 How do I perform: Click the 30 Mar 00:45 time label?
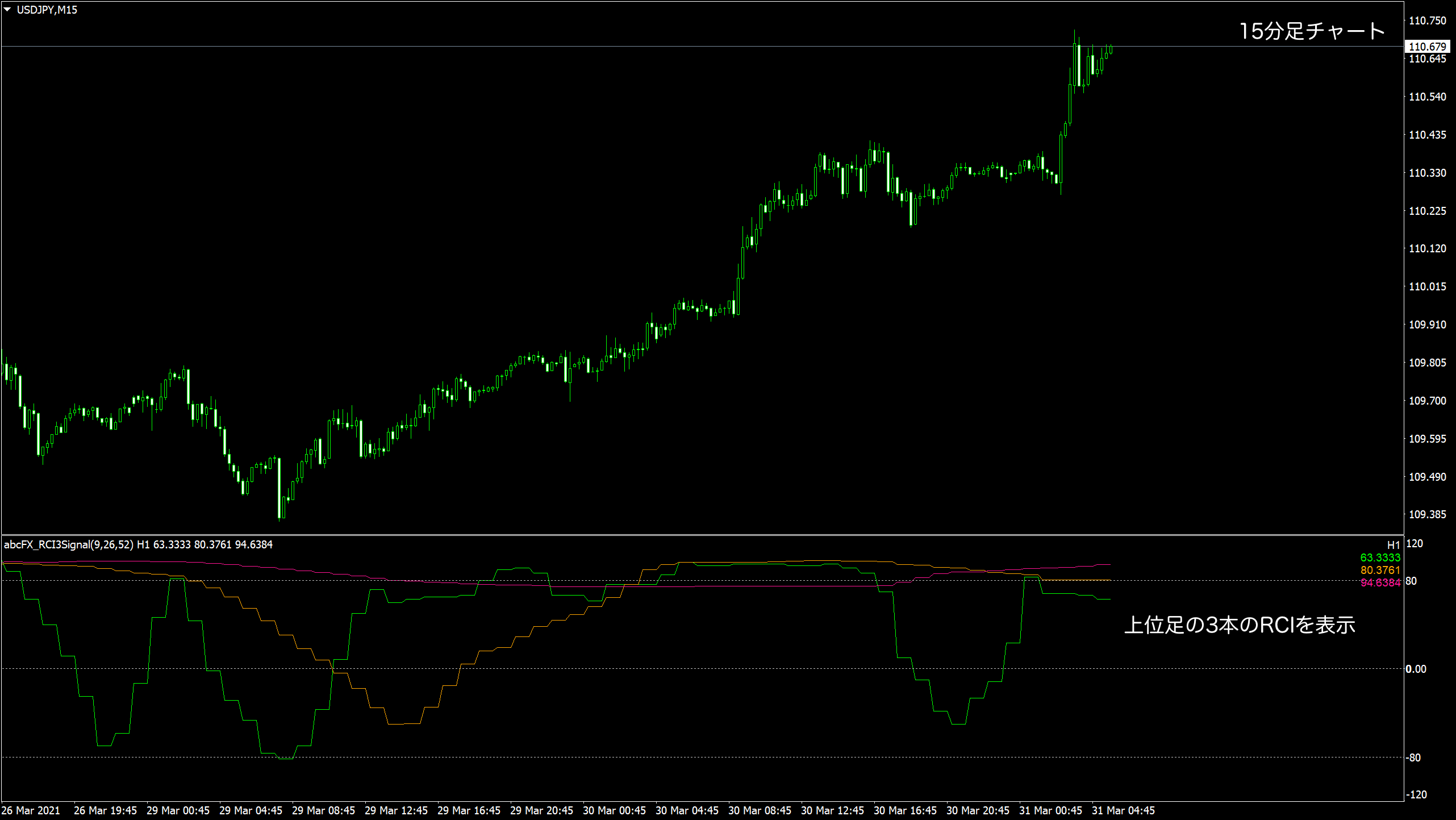click(x=614, y=810)
